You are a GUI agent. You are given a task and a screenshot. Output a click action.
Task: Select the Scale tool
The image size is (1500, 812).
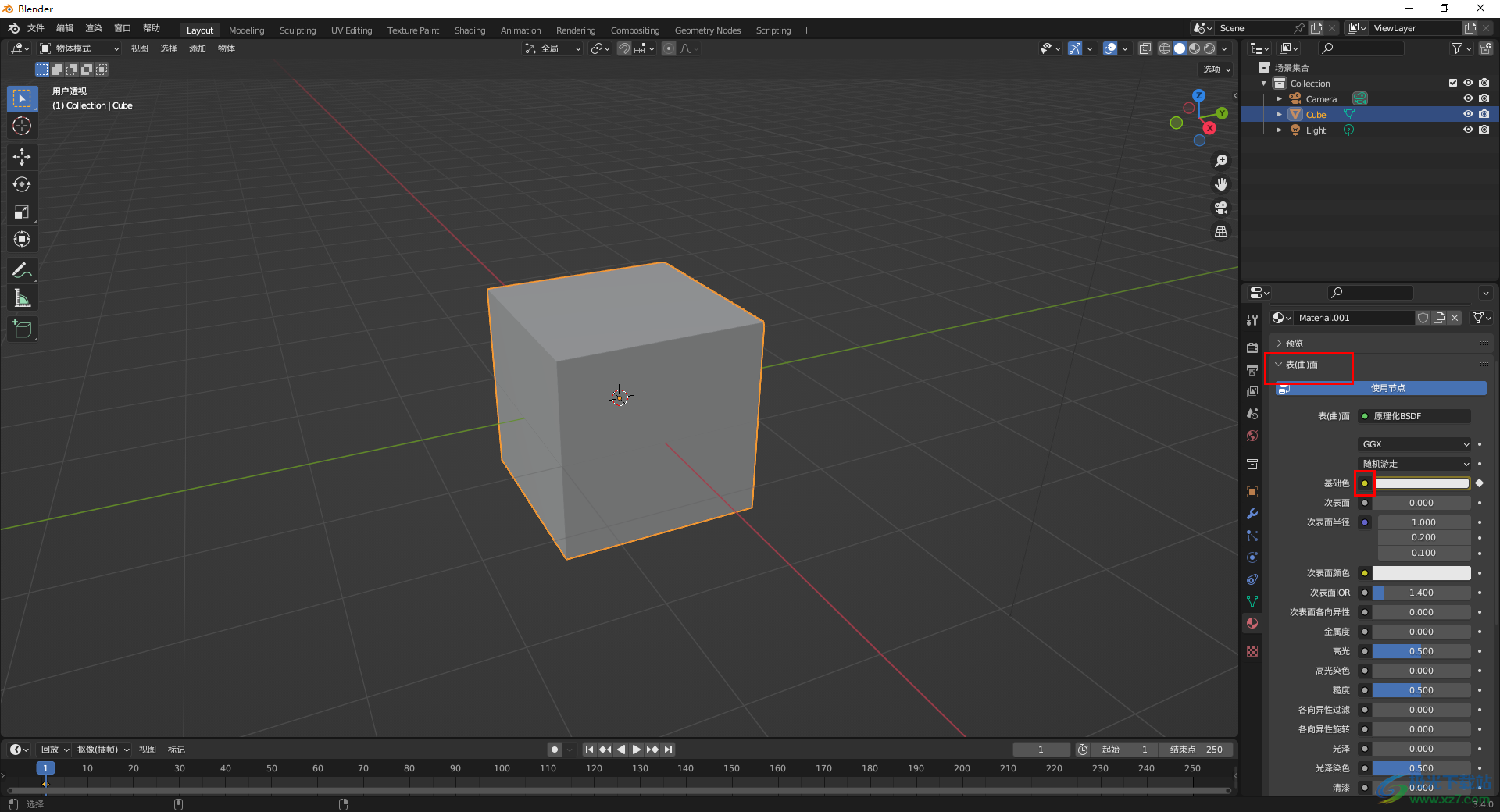click(22, 212)
